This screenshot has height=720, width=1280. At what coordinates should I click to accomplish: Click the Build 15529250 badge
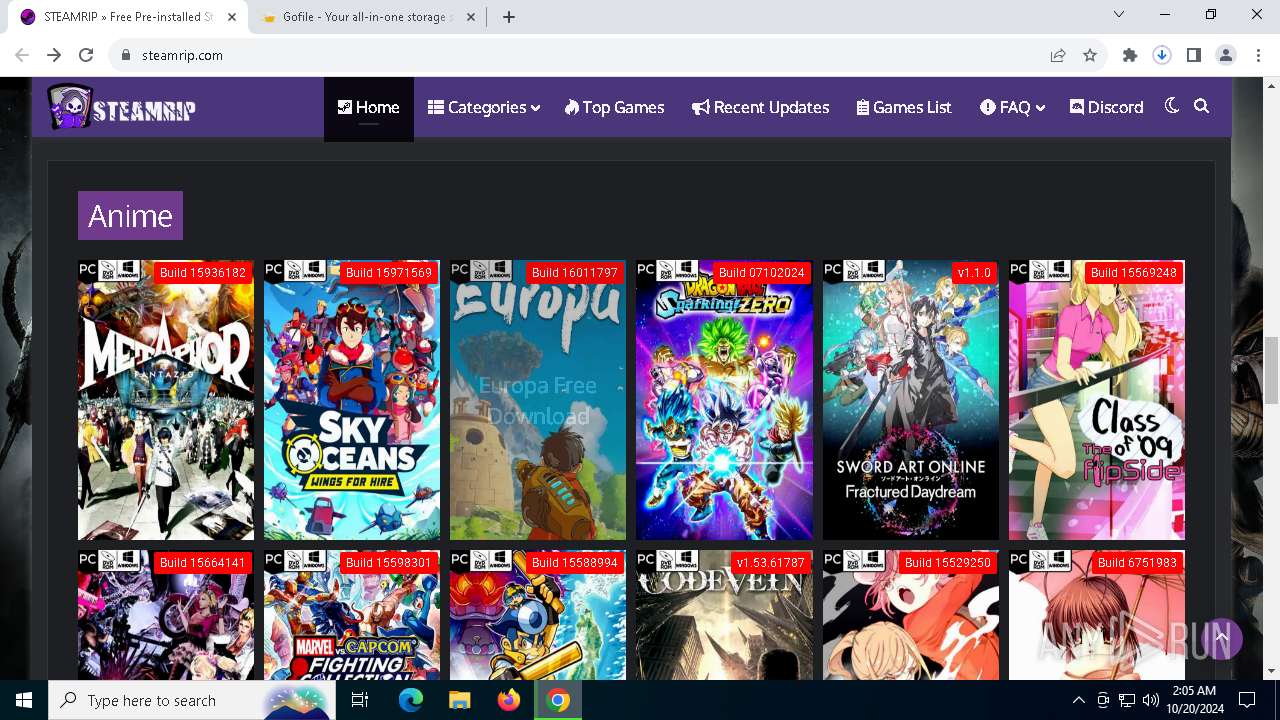coord(947,563)
